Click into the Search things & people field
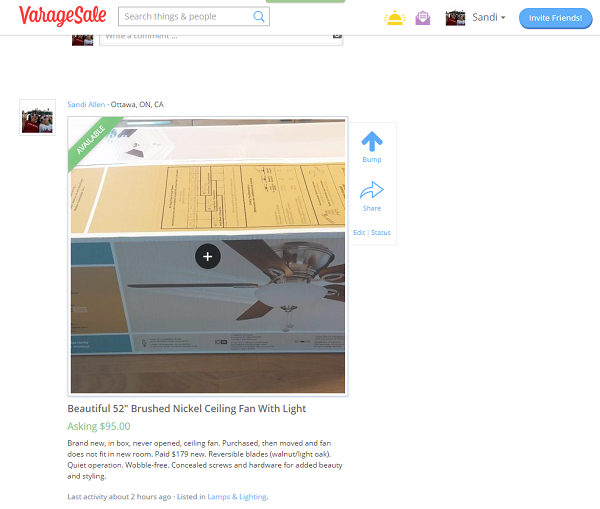The width and height of the screenshot is (600, 509). coord(186,16)
